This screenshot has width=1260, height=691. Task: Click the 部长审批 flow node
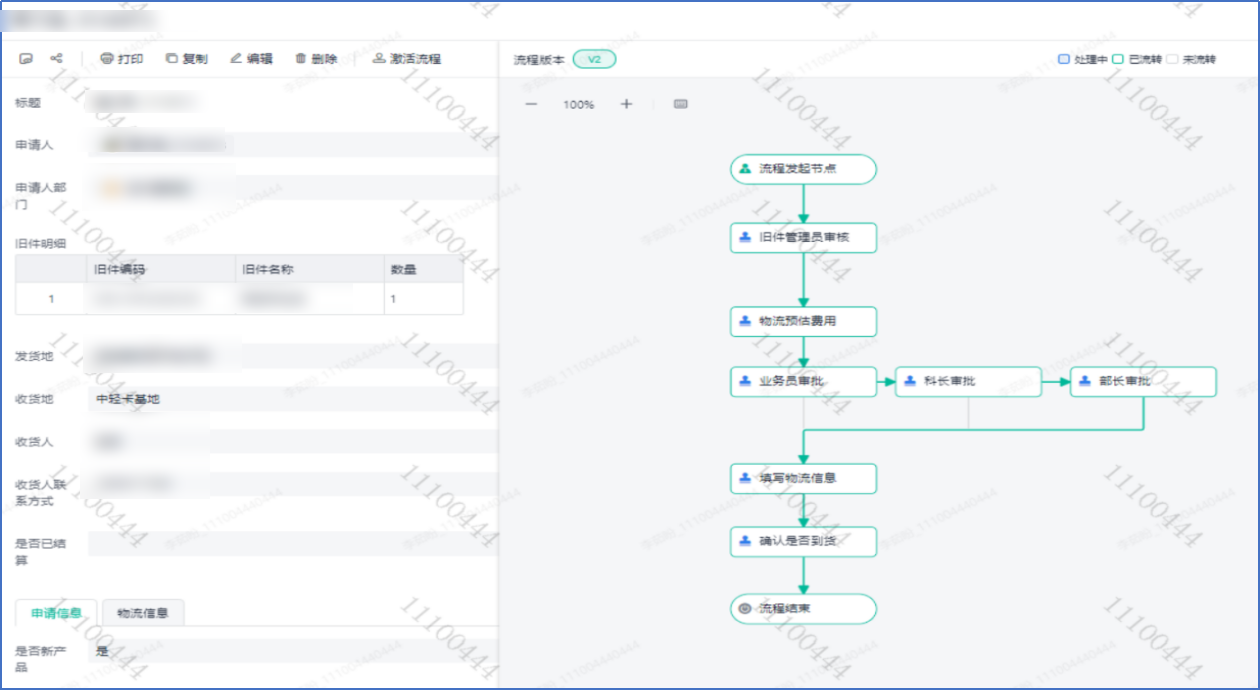point(1143,381)
